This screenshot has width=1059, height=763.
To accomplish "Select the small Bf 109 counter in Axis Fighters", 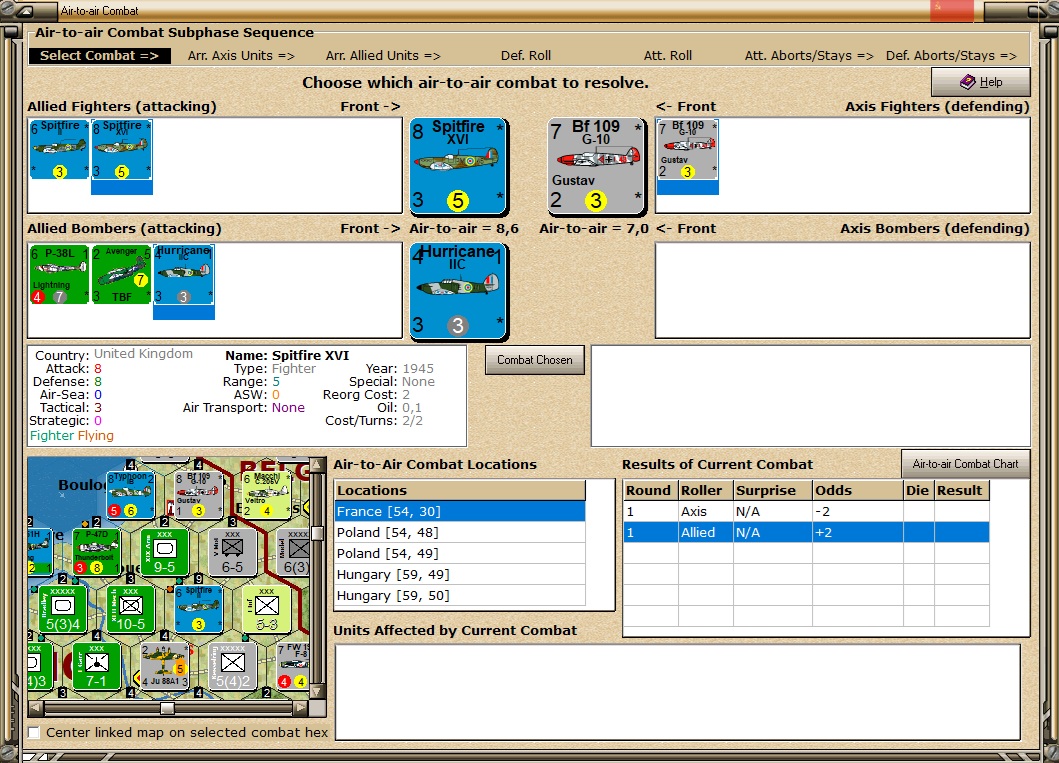I will [x=688, y=149].
